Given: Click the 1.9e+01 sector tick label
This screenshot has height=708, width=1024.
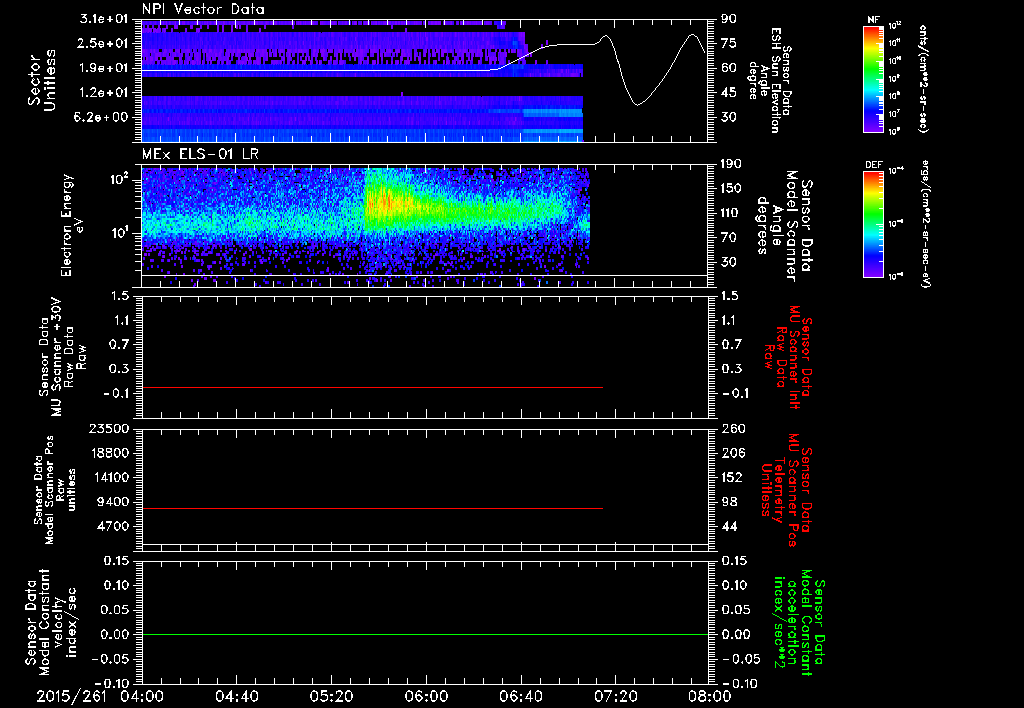Looking at the screenshot, I should click(103, 68).
